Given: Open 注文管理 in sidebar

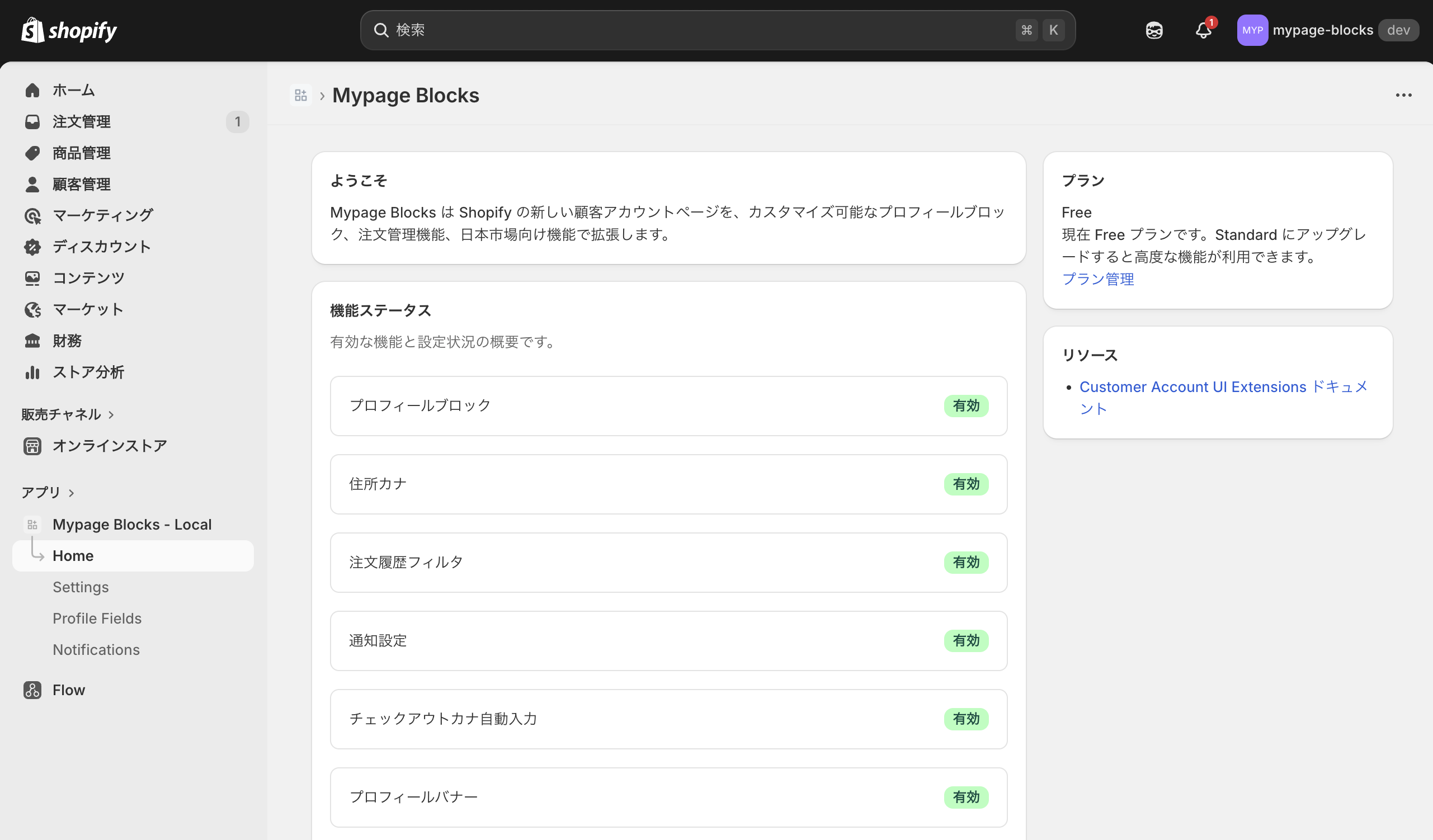Looking at the screenshot, I should pos(81,122).
